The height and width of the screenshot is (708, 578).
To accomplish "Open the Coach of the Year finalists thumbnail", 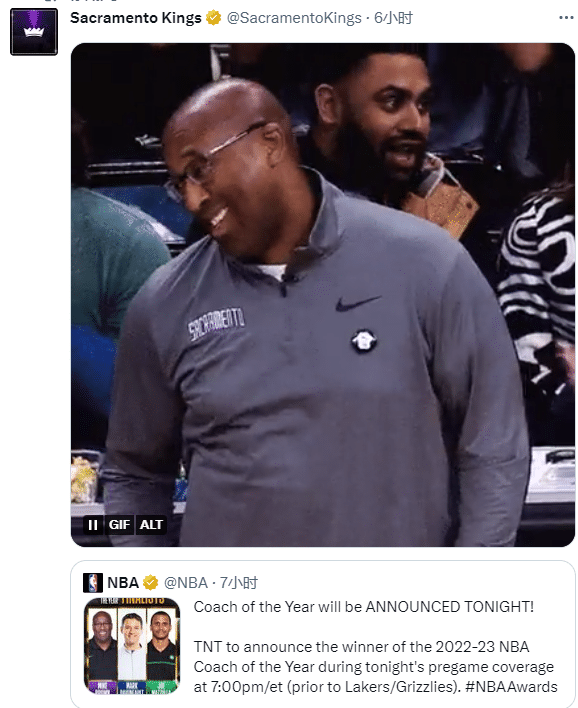I will tap(132, 646).
